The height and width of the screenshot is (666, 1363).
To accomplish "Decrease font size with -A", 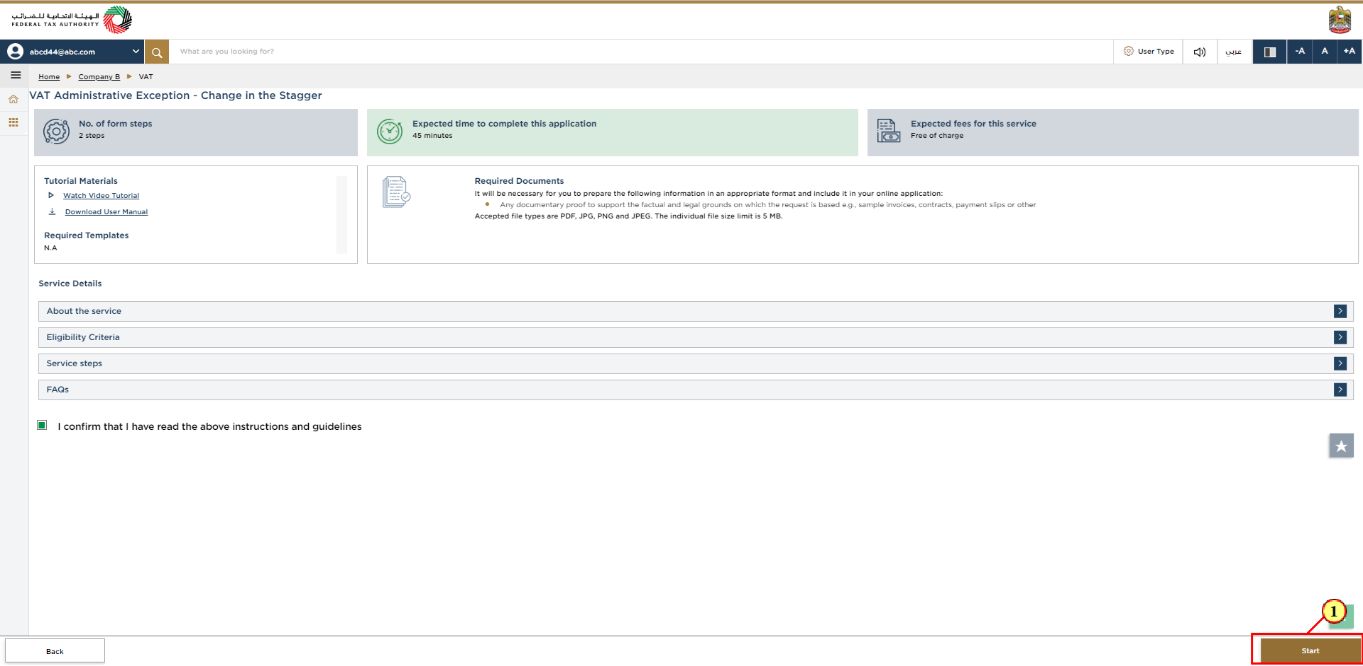I will (x=1300, y=51).
